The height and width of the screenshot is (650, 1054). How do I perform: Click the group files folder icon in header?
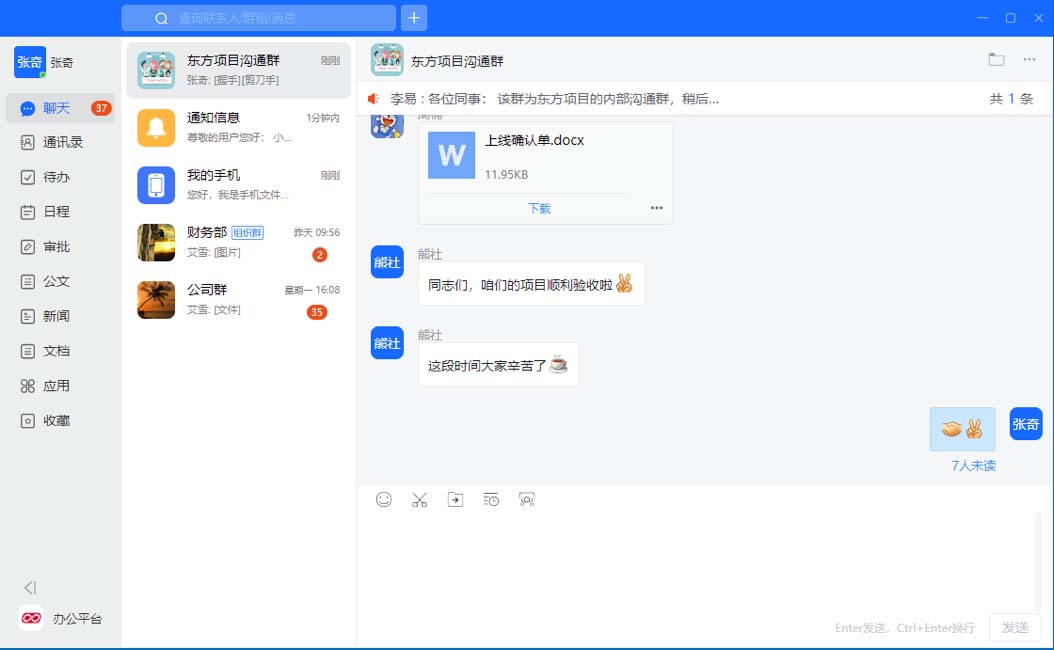pos(996,59)
